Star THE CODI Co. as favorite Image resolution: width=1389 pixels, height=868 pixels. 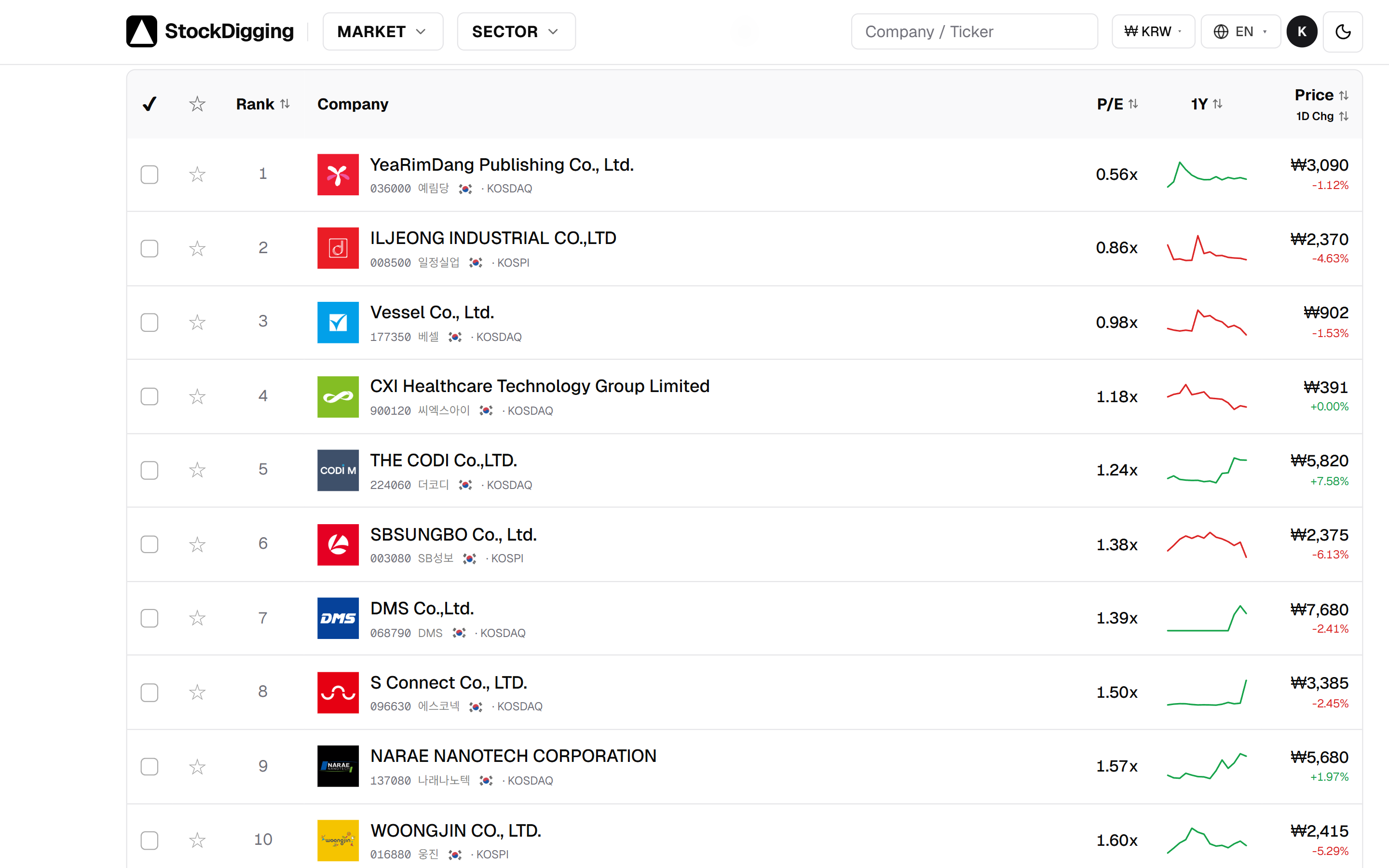pyautogui.click(x=197, y=470)
